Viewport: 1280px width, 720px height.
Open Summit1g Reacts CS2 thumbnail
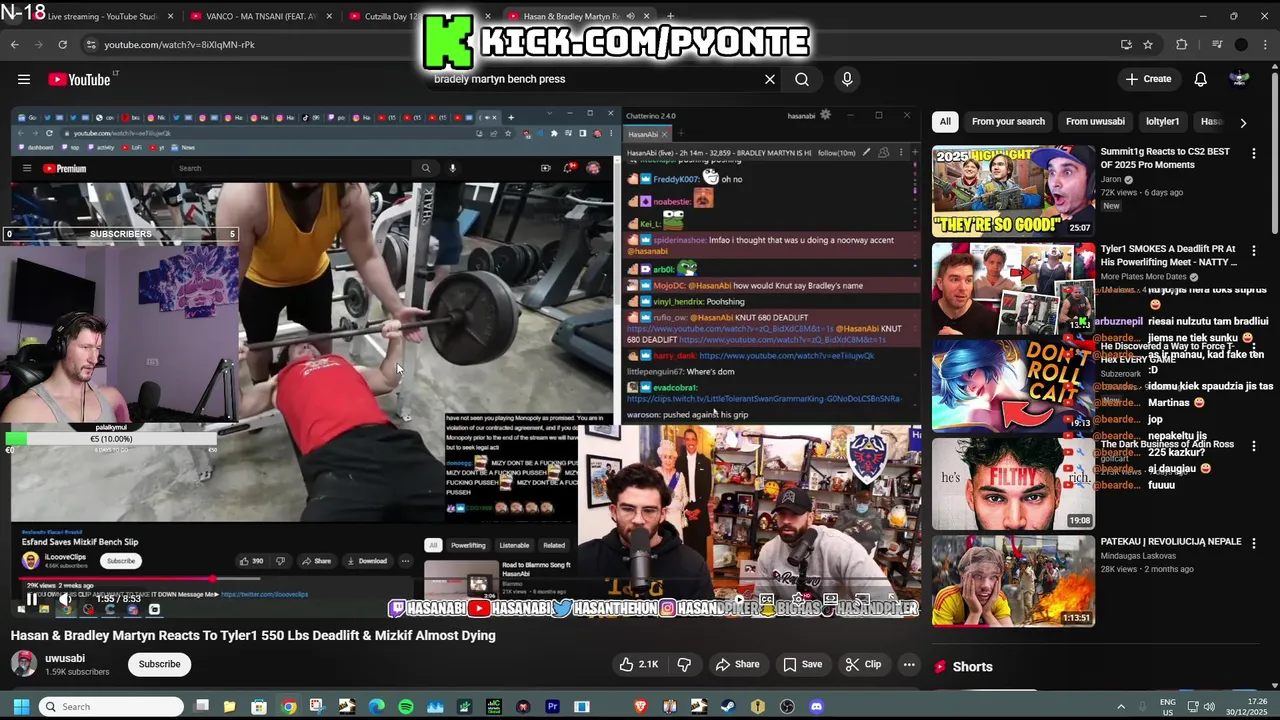1013,191
